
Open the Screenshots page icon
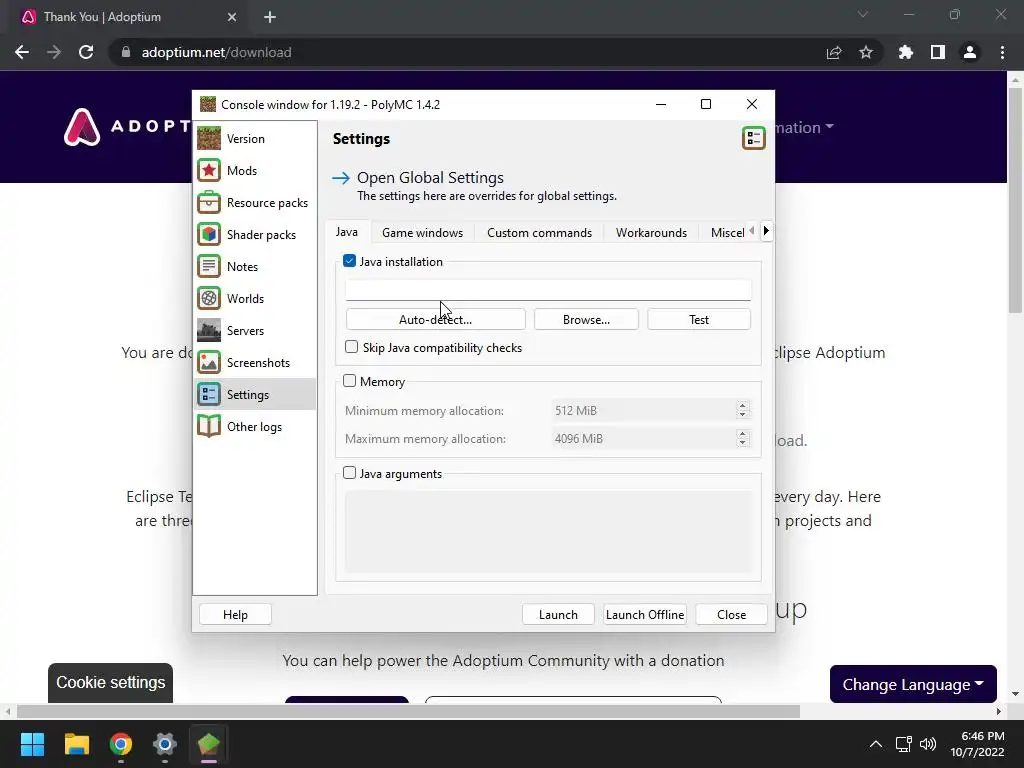click(209, 362)
